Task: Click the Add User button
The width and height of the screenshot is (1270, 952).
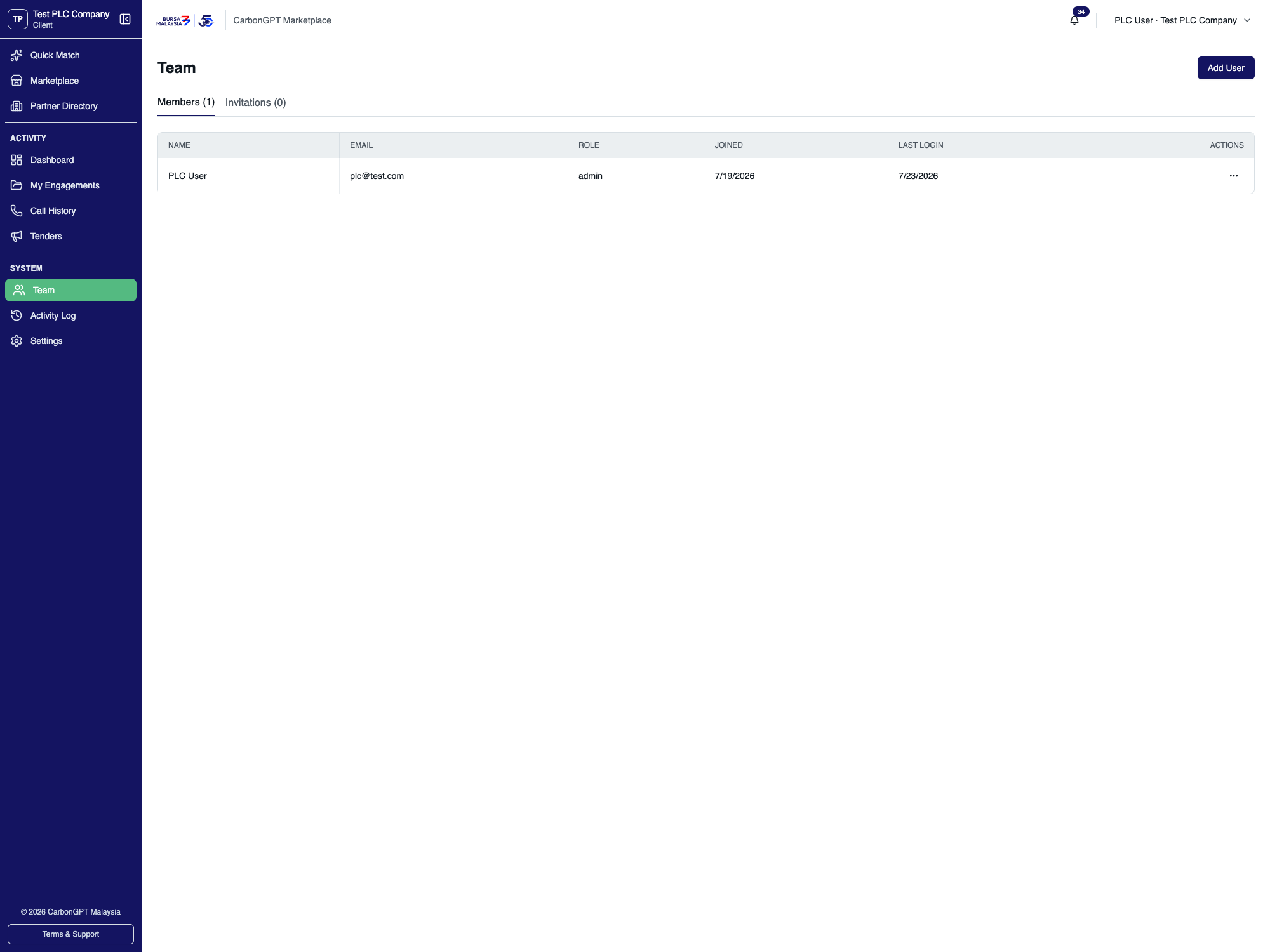Action: click(1226, 68)
